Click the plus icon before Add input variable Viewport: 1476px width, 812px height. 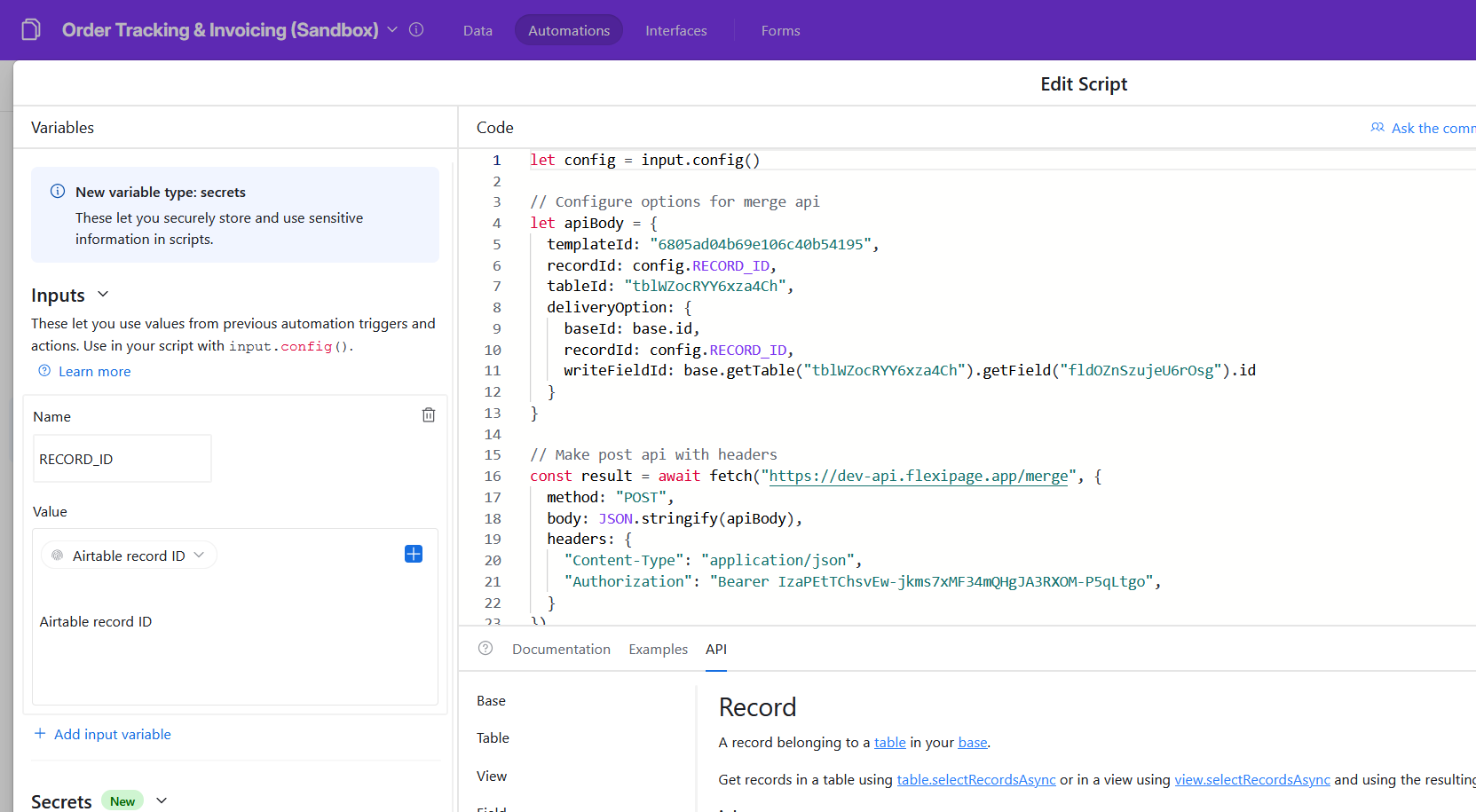[40, 733]
